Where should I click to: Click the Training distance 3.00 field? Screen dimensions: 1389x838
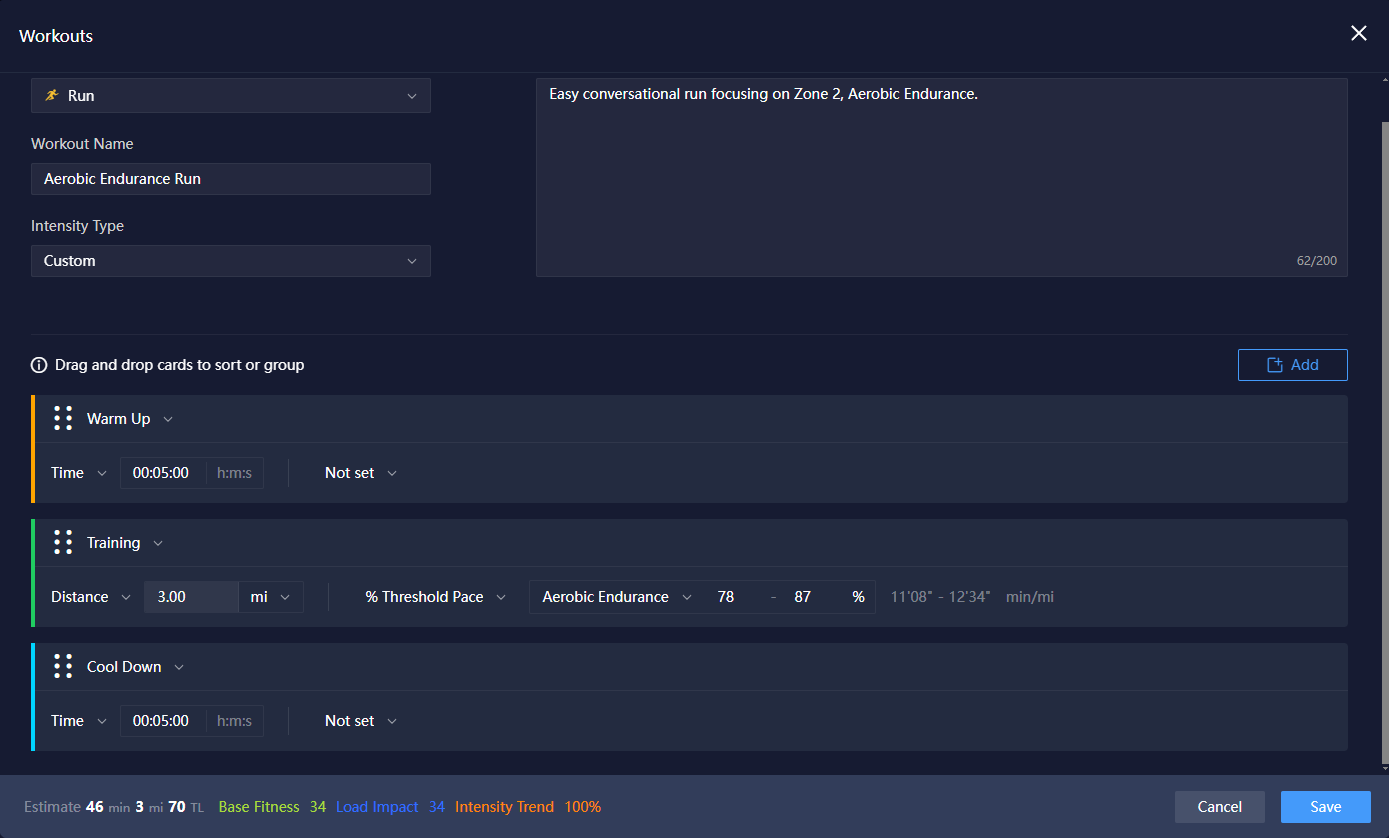pos(190,597)
